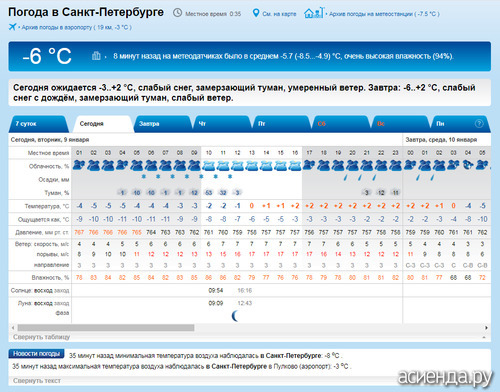This screenshot has width=500, height=392.
Task: Select the Чт forecast tab
Action: point(222,124)
